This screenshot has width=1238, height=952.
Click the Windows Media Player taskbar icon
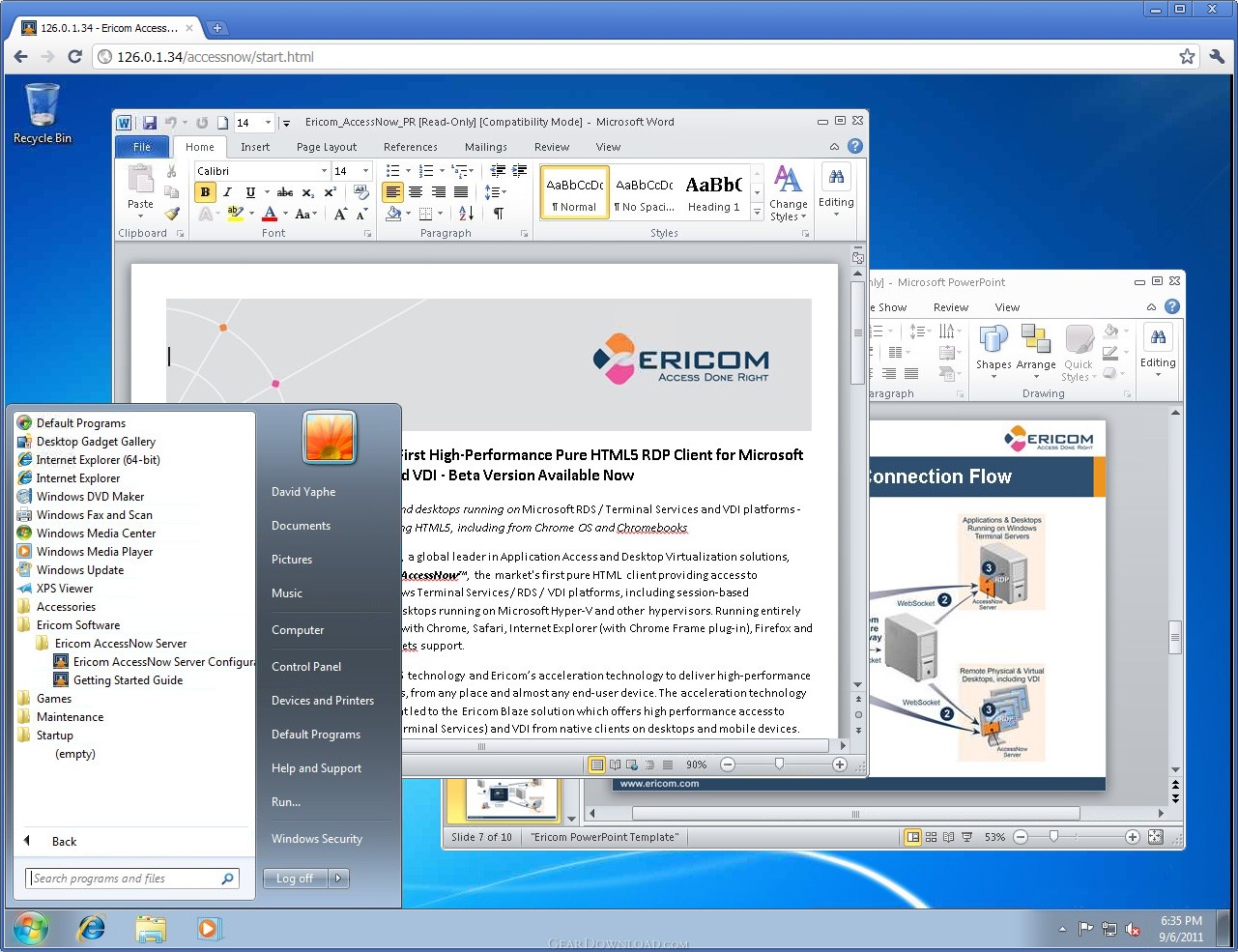point(208,930)
